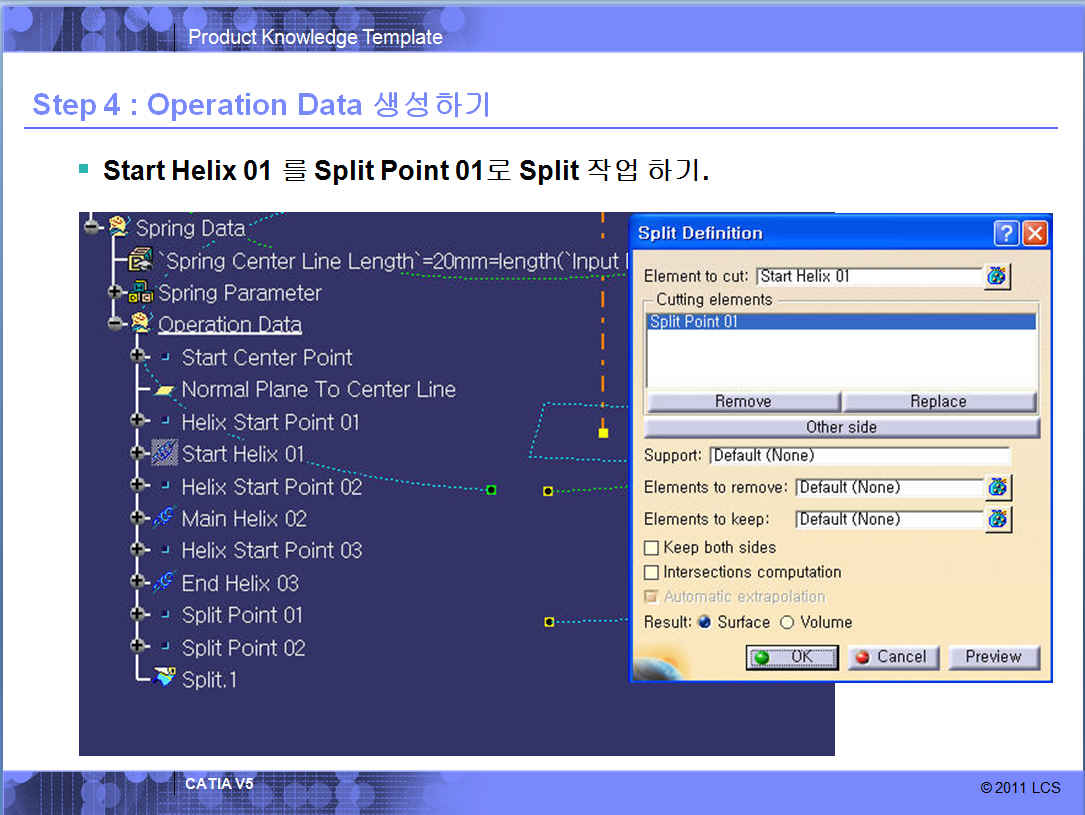
Task: Click the End Helix 03 helix icon
Action: (x=164, y=582)
